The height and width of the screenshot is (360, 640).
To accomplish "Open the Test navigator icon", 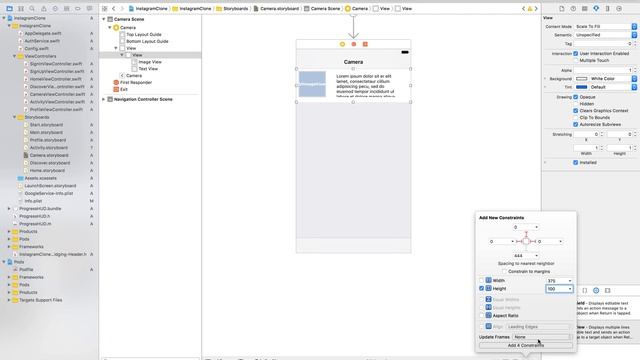I will [55, 8].
